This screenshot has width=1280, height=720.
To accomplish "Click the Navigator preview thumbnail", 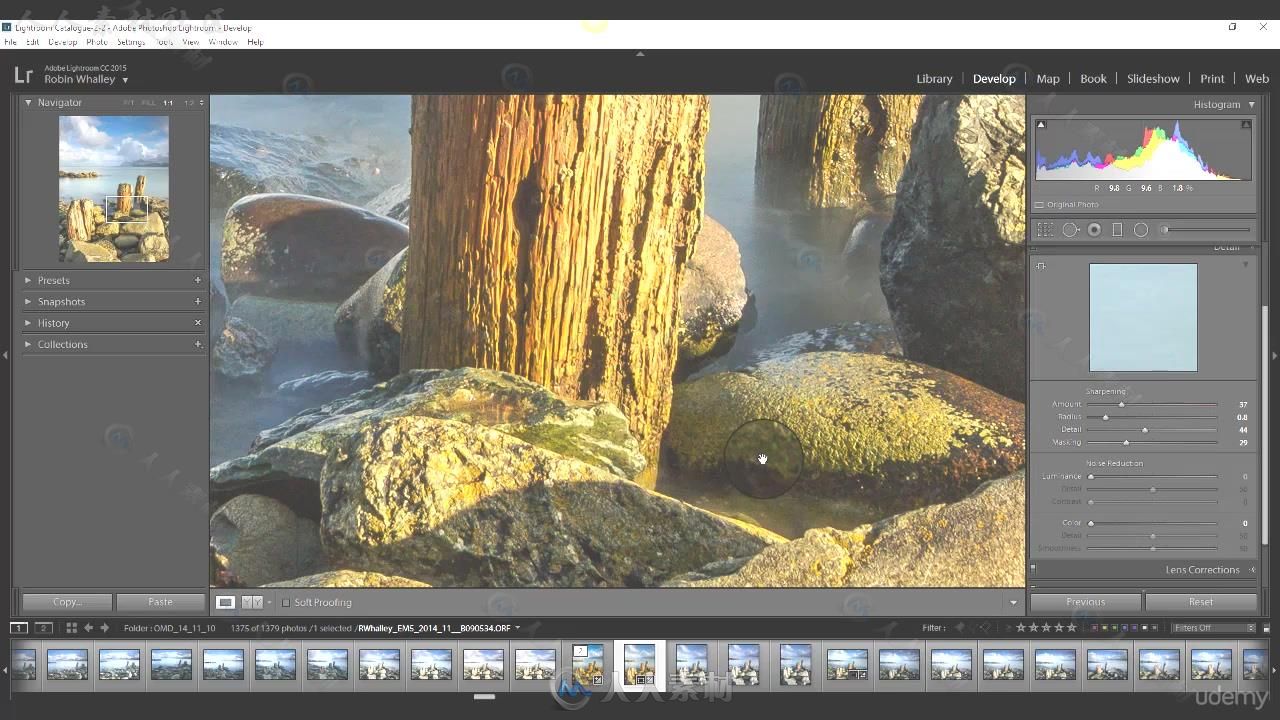I will [114, 189].
